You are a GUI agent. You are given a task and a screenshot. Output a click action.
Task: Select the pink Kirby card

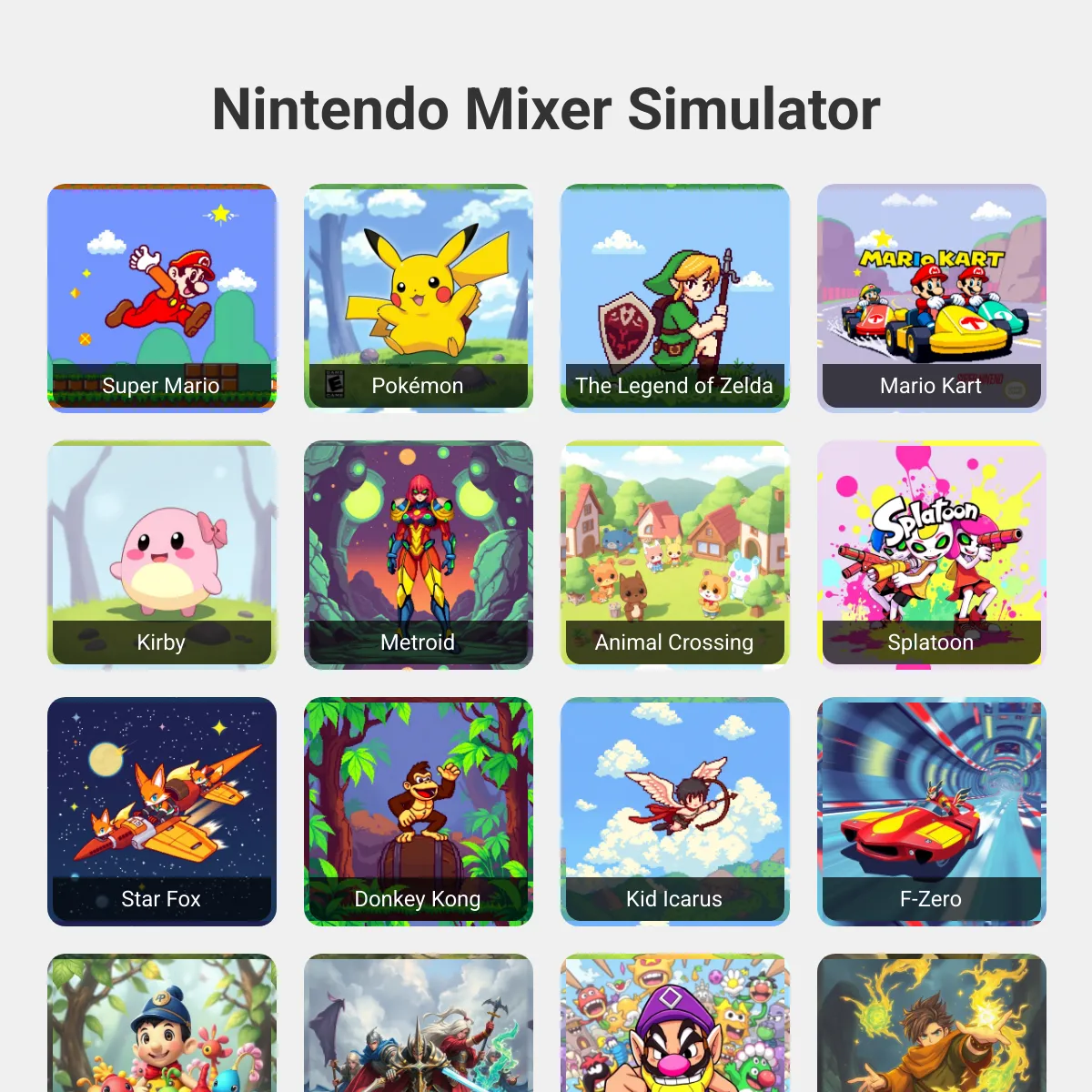162,555
